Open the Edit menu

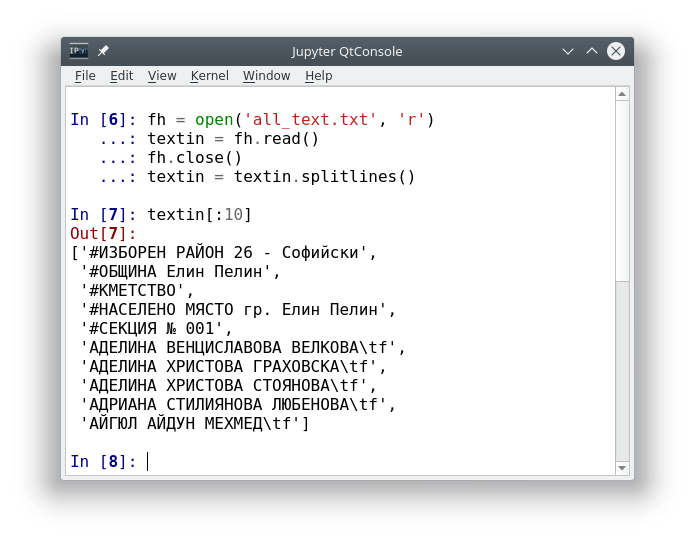[121, 76]
